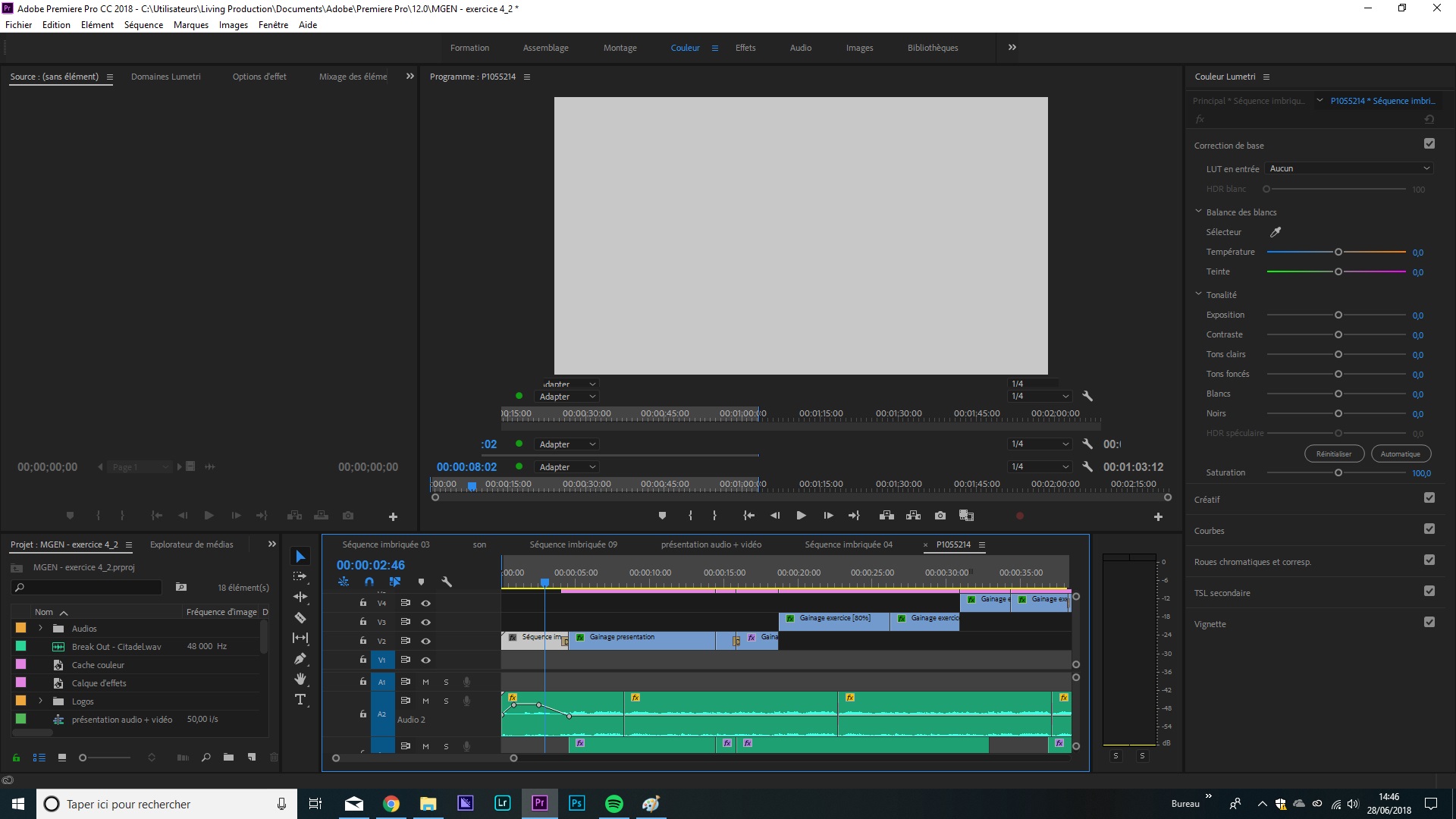Open find icon in project panel footer

pos(206,758)
